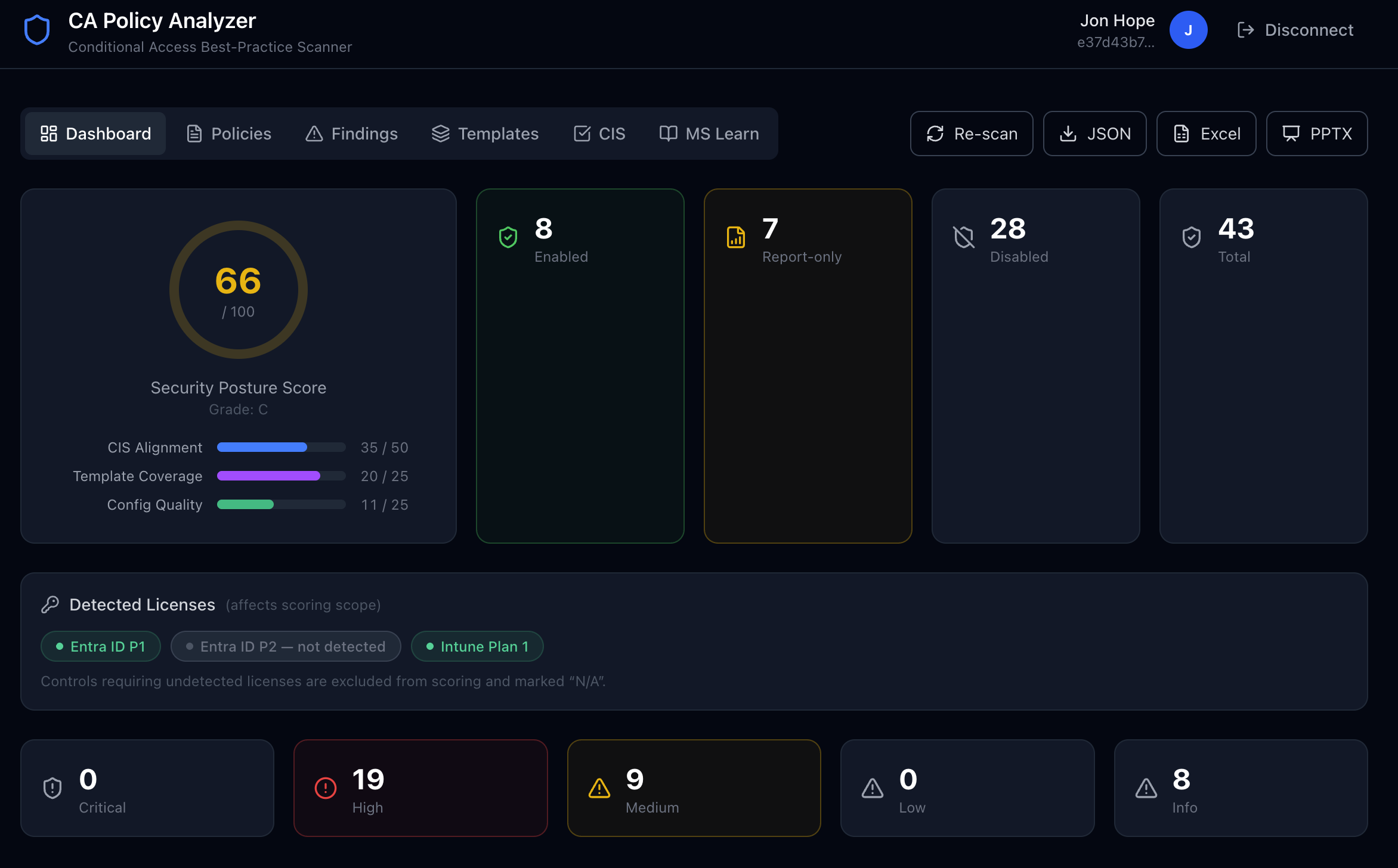Click the blue J user avatar
Screen dimensions: 1398x868
click(x=1188, y=30)
